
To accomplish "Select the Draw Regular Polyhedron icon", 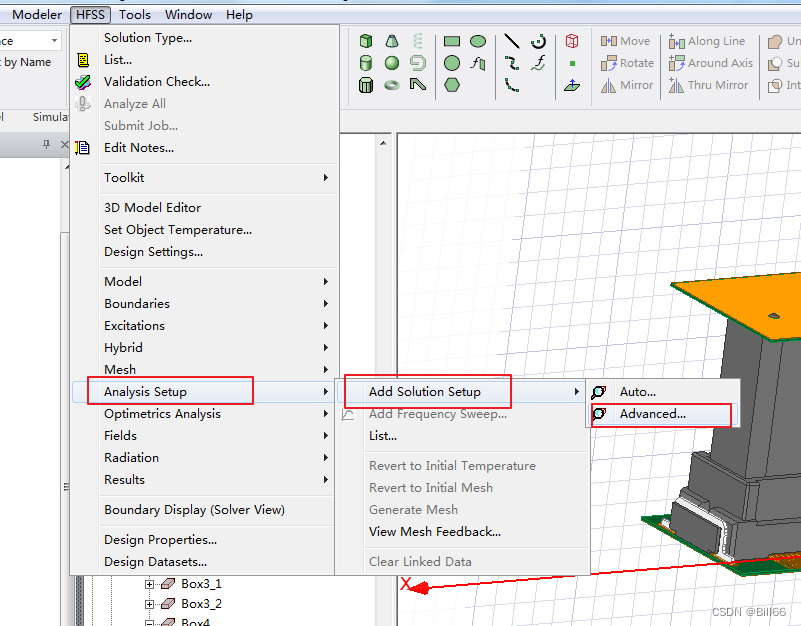I will 366,85.
